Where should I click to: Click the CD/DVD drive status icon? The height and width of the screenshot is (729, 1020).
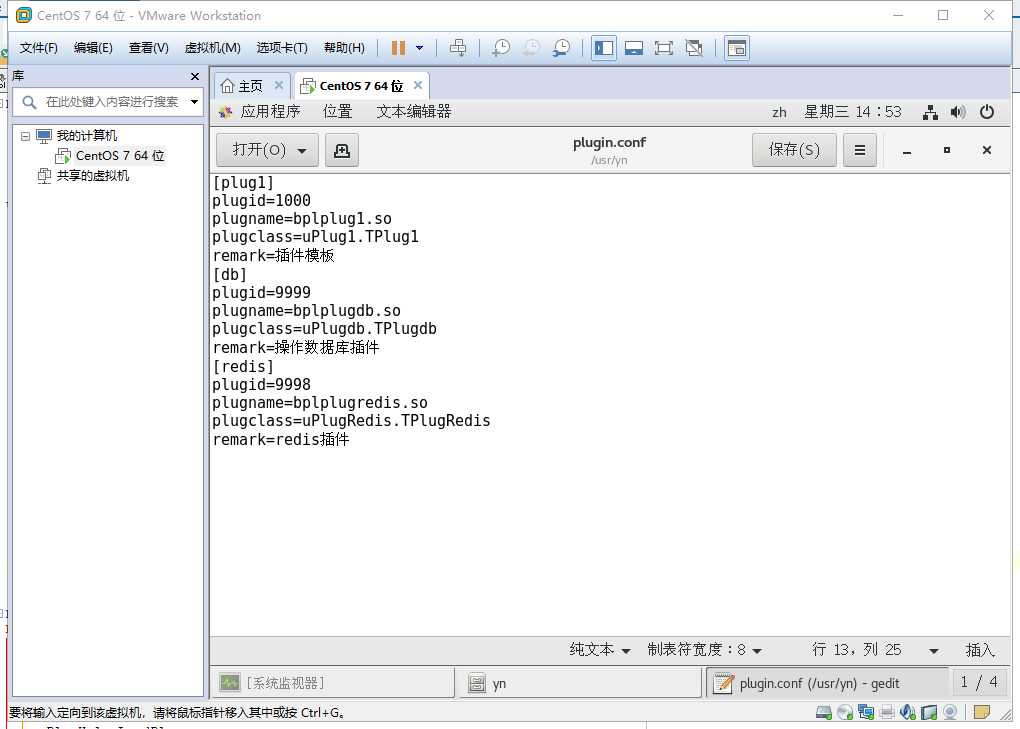(x=845, y=712)
